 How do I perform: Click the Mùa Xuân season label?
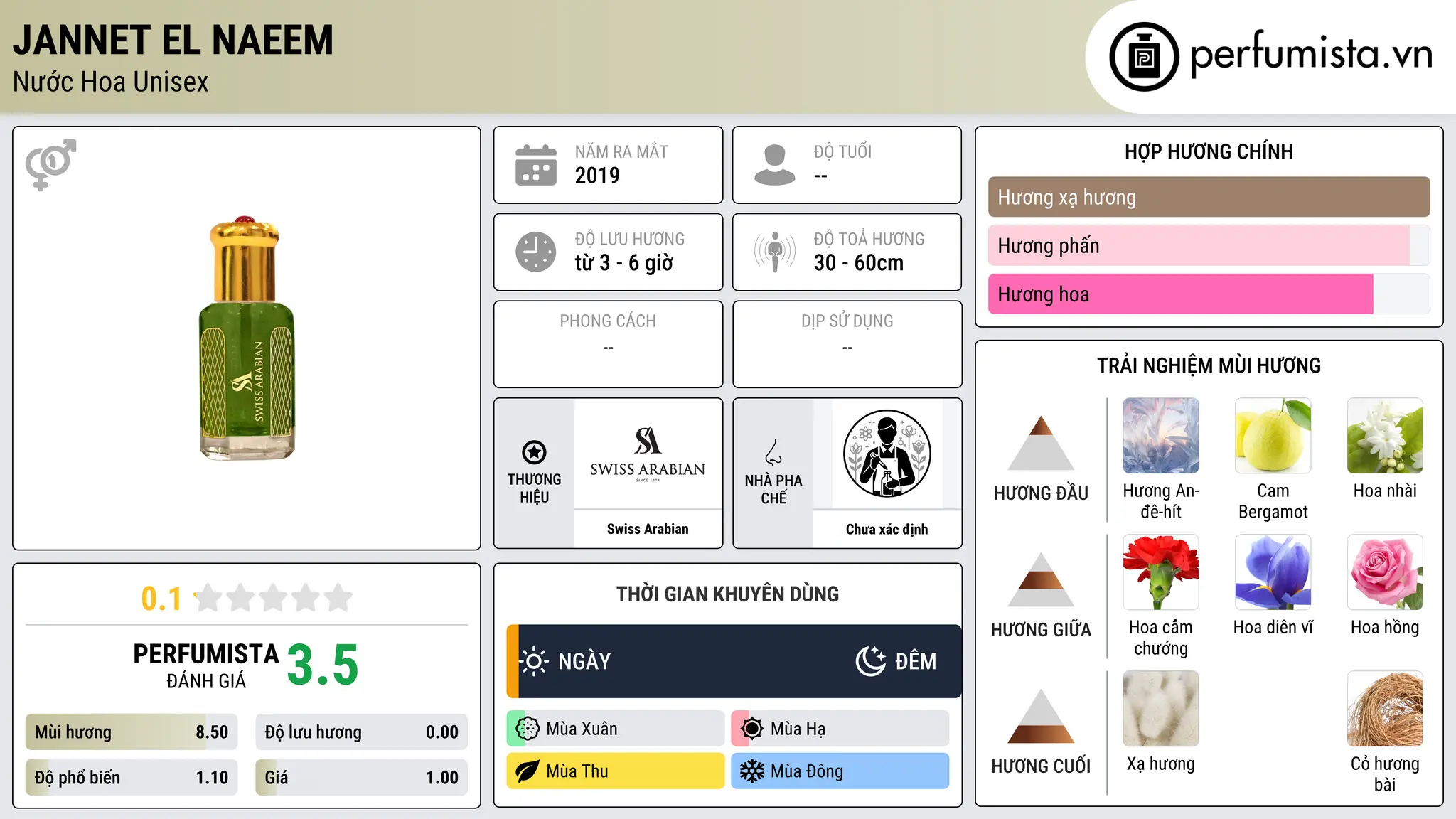[x=582, y=729]
